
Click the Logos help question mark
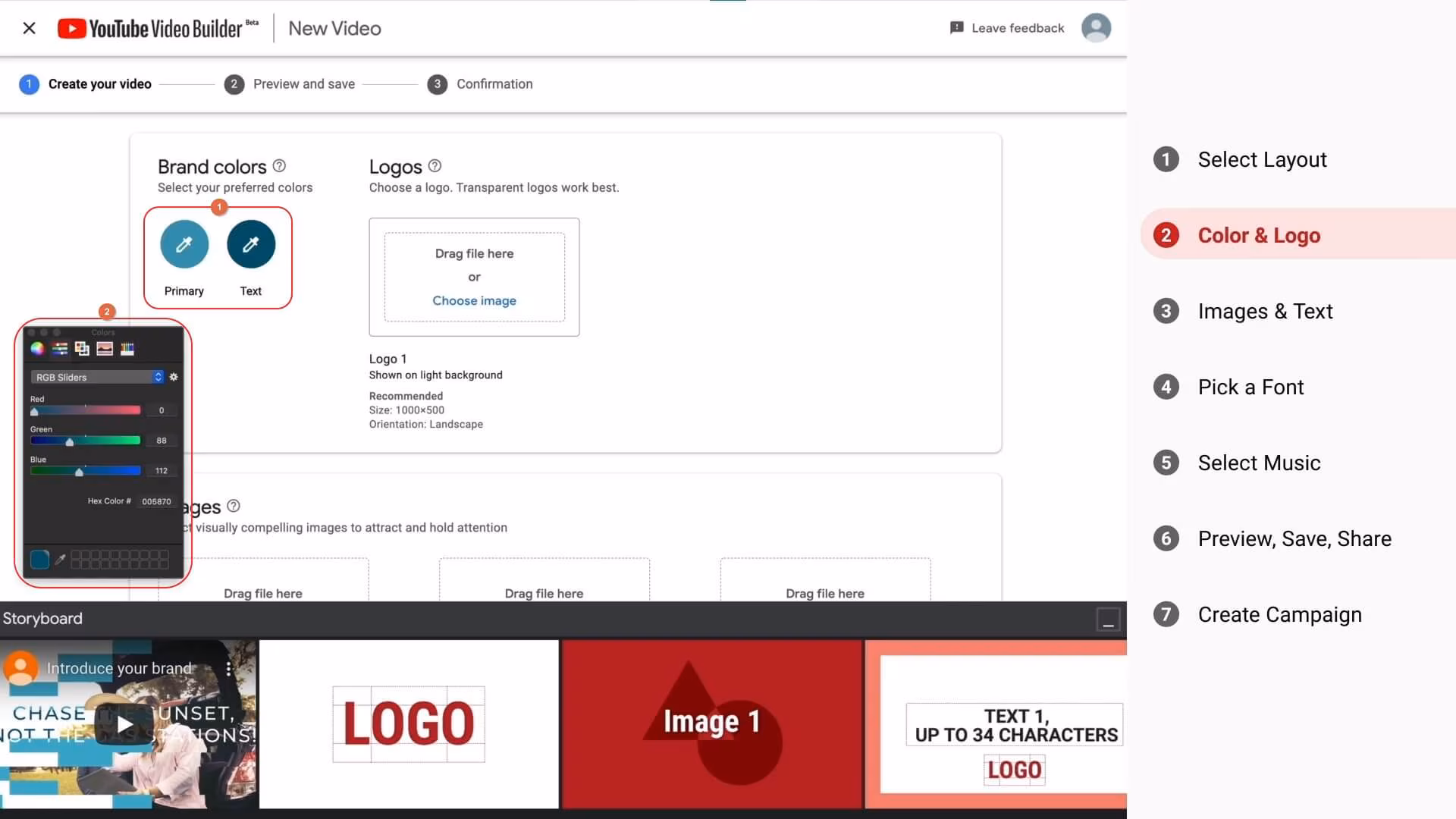pyautogui.click(x=435, y=166)
